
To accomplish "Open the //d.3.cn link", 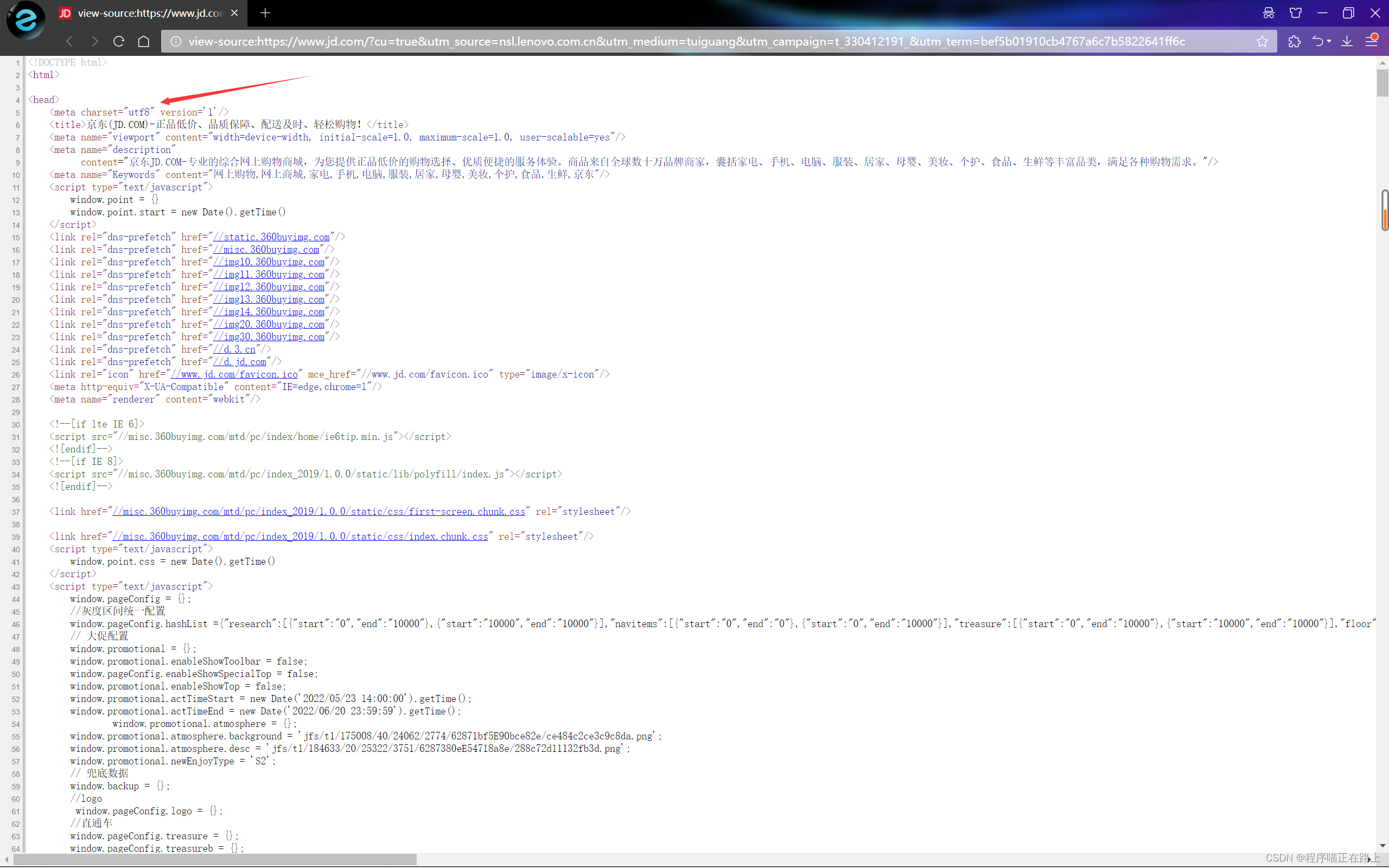I will point(234,349).
